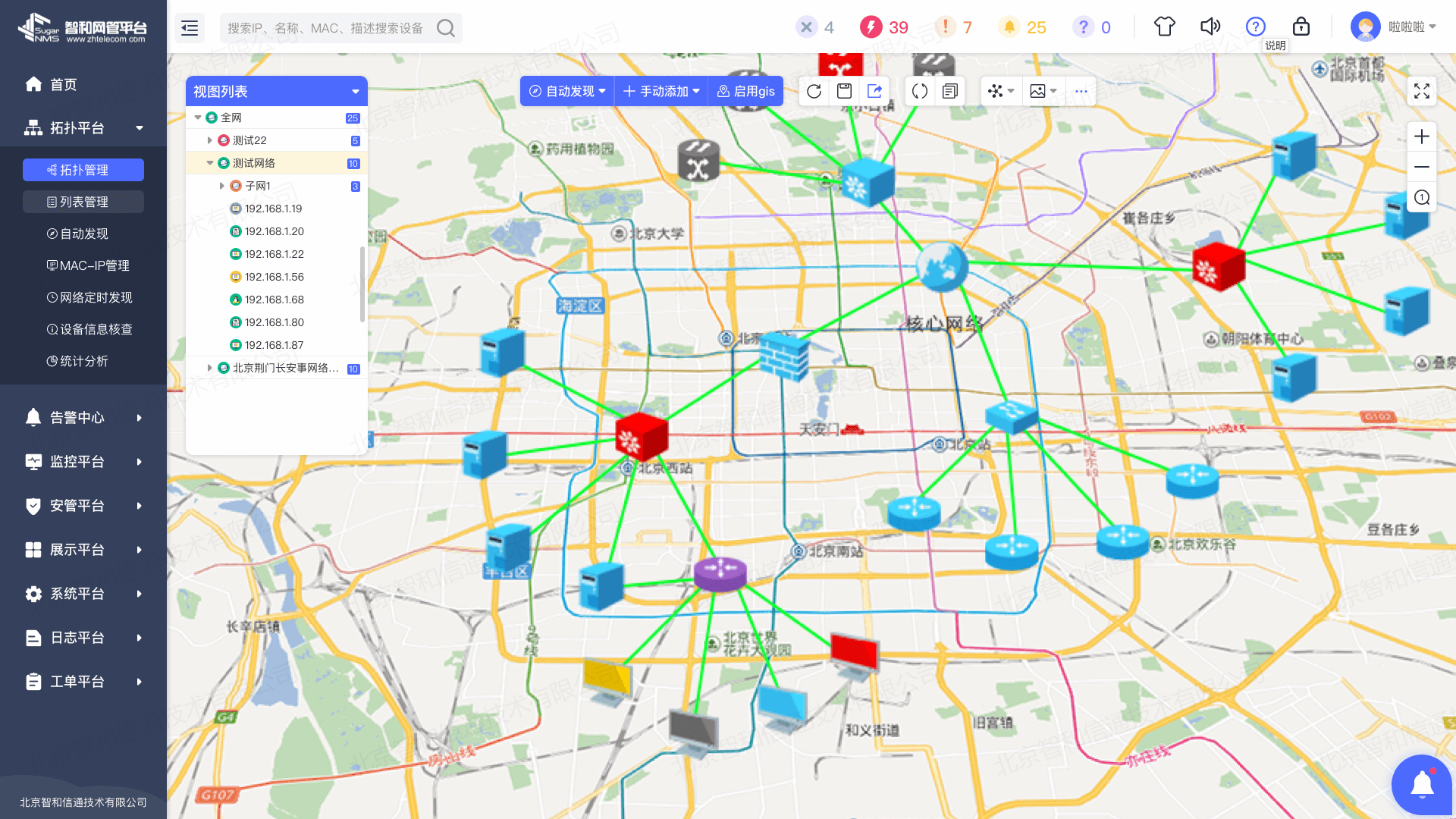1456x819 pixels.
Task: Expand the 子网1 tree node
Action: pyautogui.click(x=222, y=186)
